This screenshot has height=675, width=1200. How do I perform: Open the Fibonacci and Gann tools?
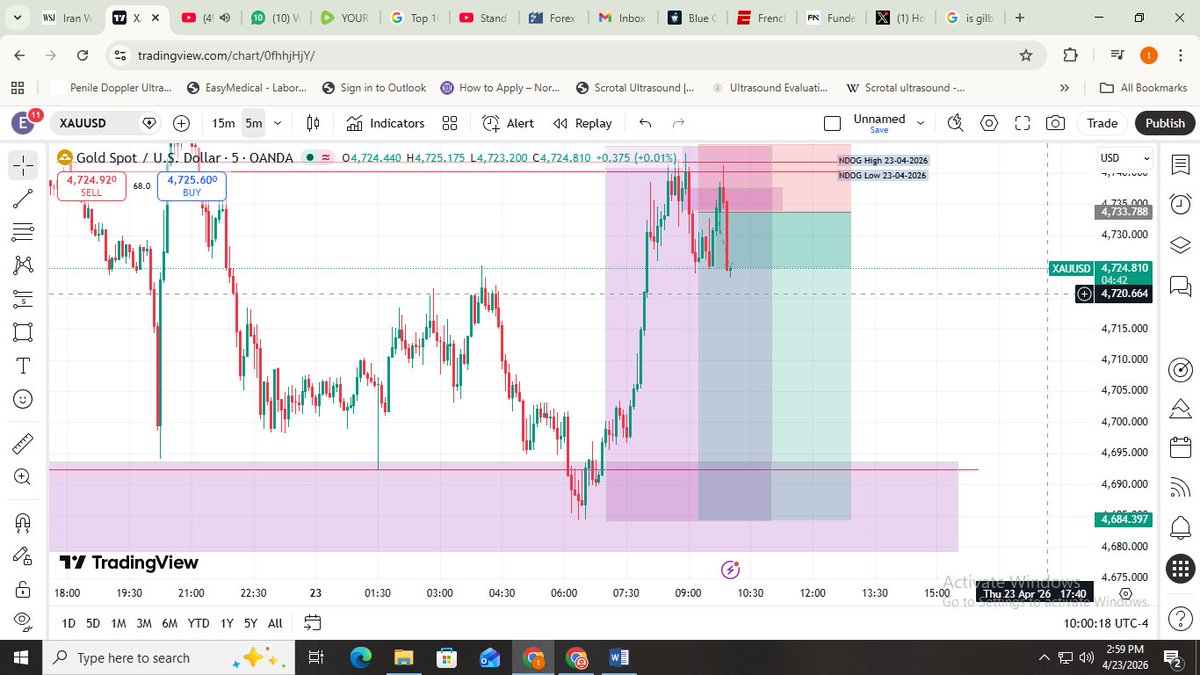pos(24,232)
